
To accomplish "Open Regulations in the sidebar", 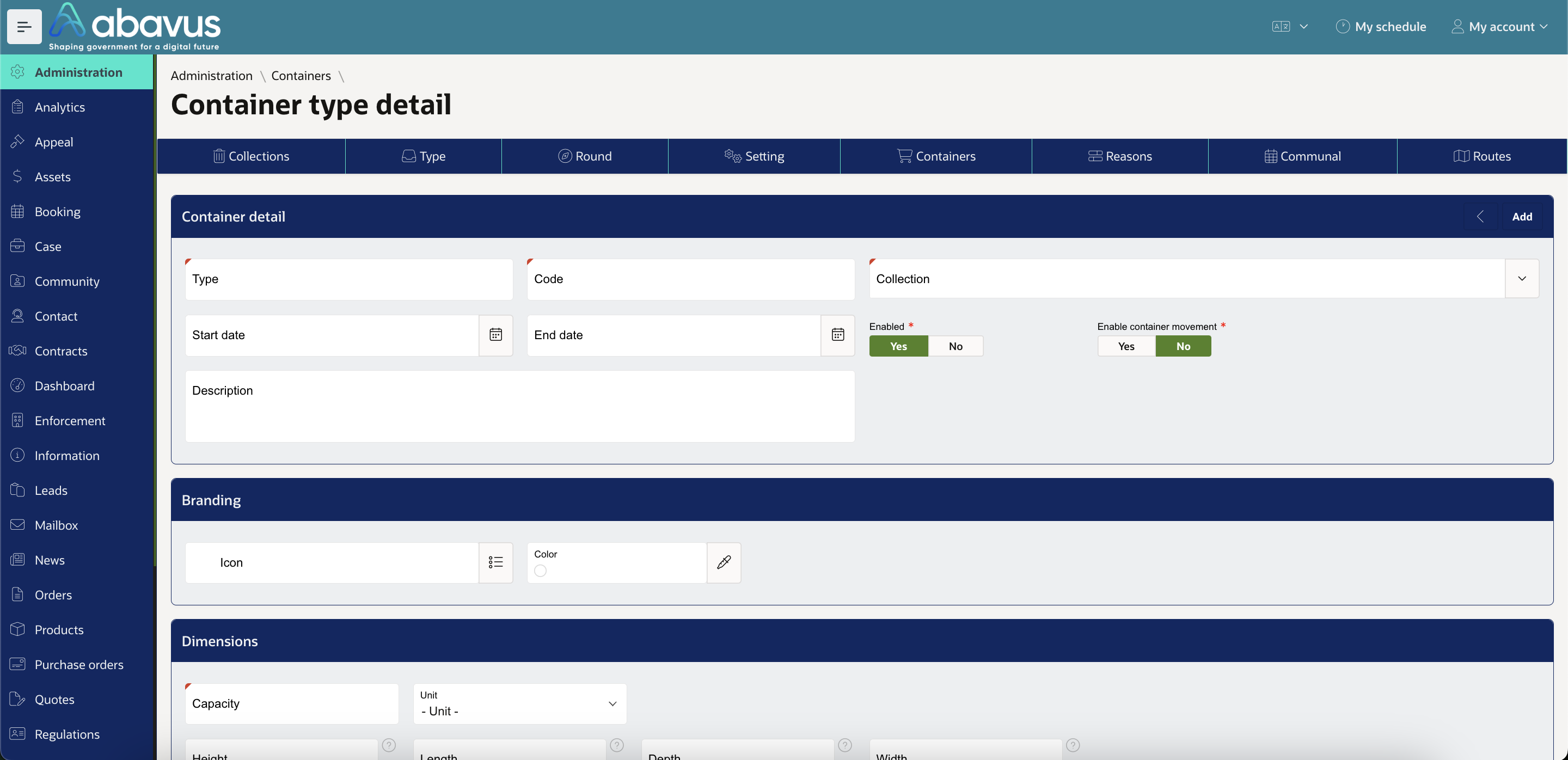I will click(77, 734).
